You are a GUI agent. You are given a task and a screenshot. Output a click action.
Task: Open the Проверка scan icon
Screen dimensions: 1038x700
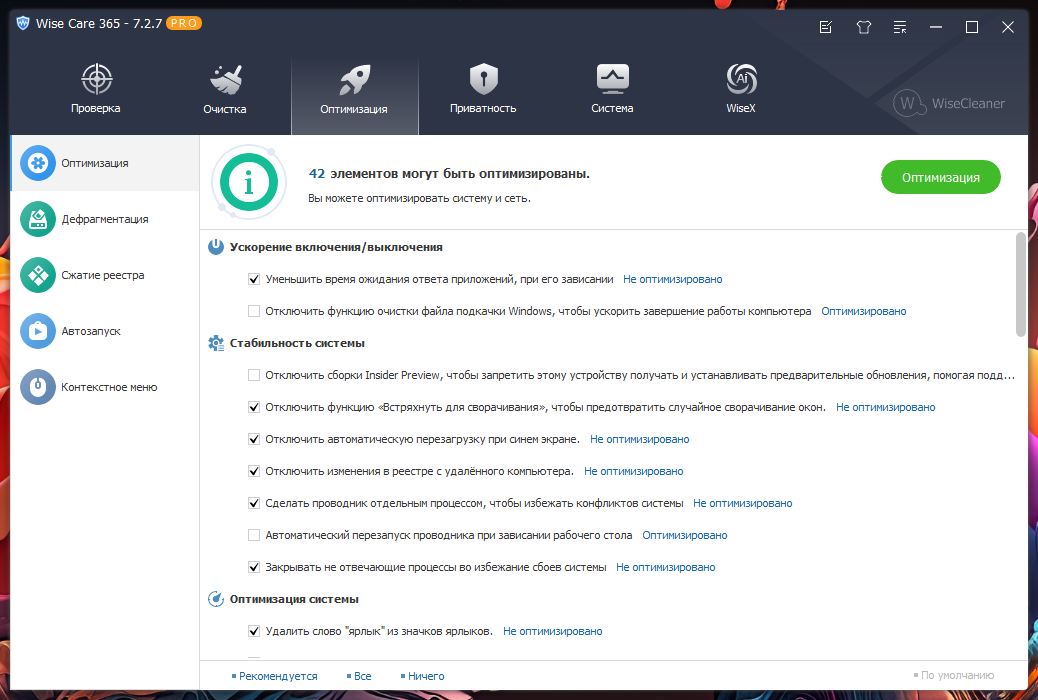[x=97, y=79]
